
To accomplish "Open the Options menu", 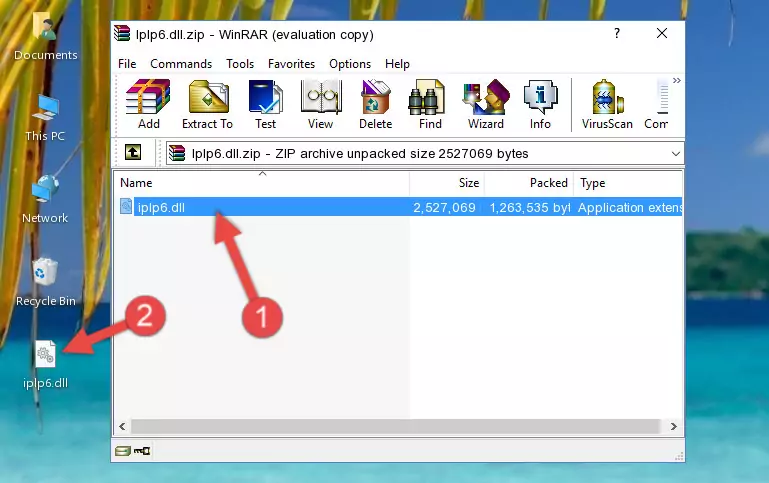I will 350,64.
